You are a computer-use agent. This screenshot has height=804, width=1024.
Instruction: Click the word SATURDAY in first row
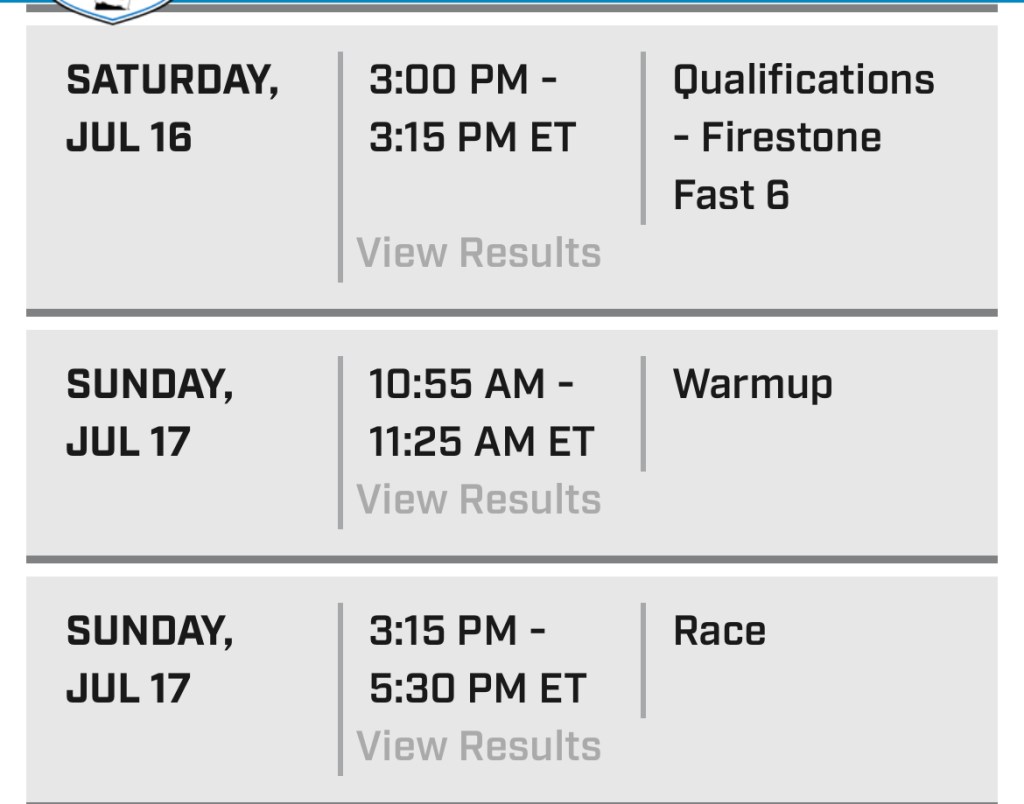[172, 80]
